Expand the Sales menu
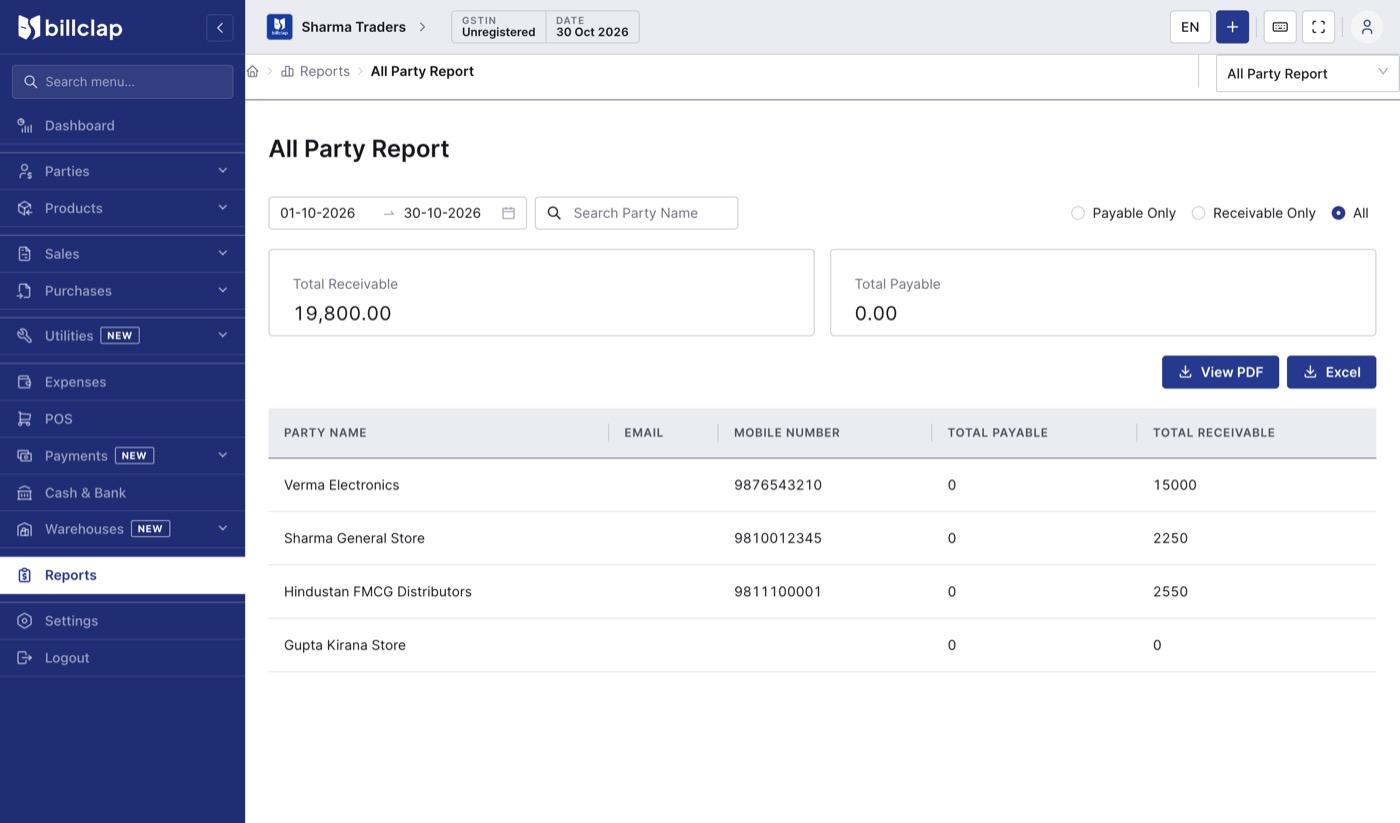 coord(122,254)
